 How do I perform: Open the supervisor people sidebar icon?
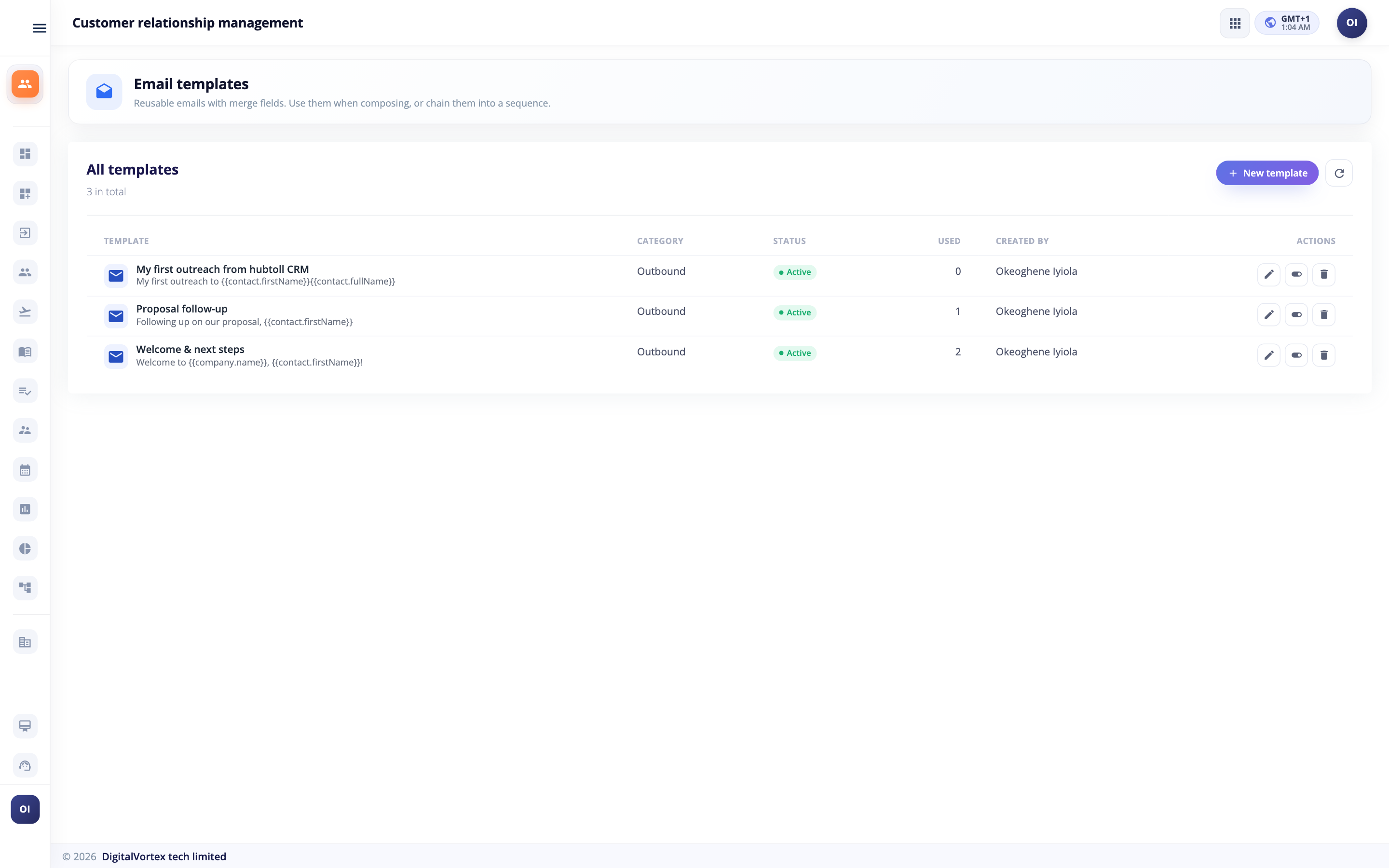(x=25, y=430)
